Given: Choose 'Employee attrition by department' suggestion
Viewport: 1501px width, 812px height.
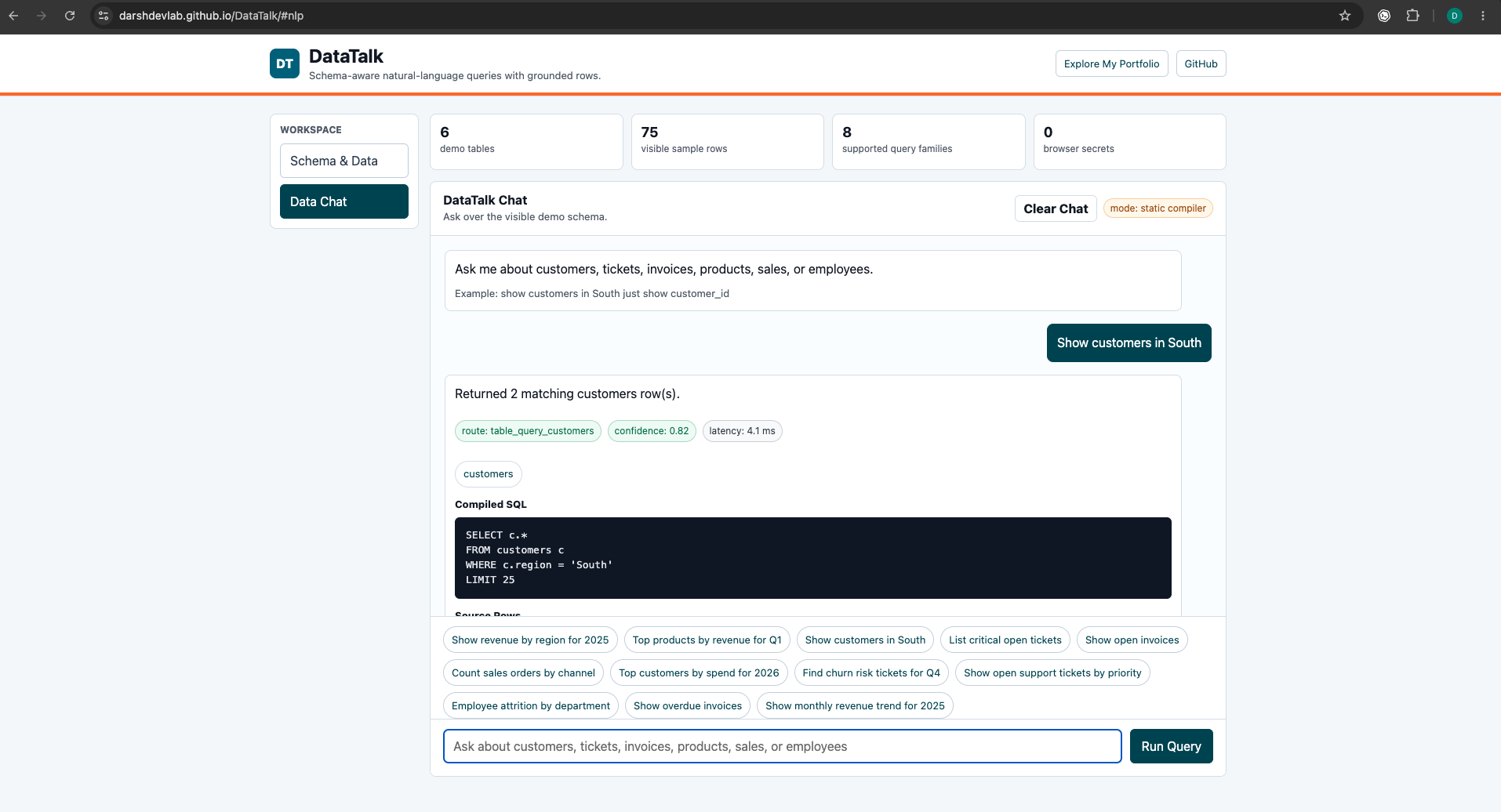Looking at the screenshot, I should (x=531, y=706).
